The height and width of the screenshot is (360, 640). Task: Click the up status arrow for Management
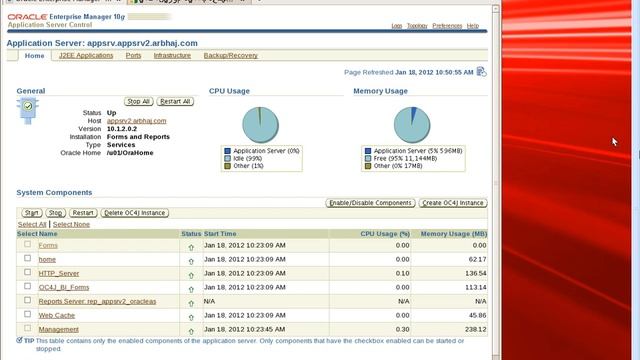click(191, 331)
